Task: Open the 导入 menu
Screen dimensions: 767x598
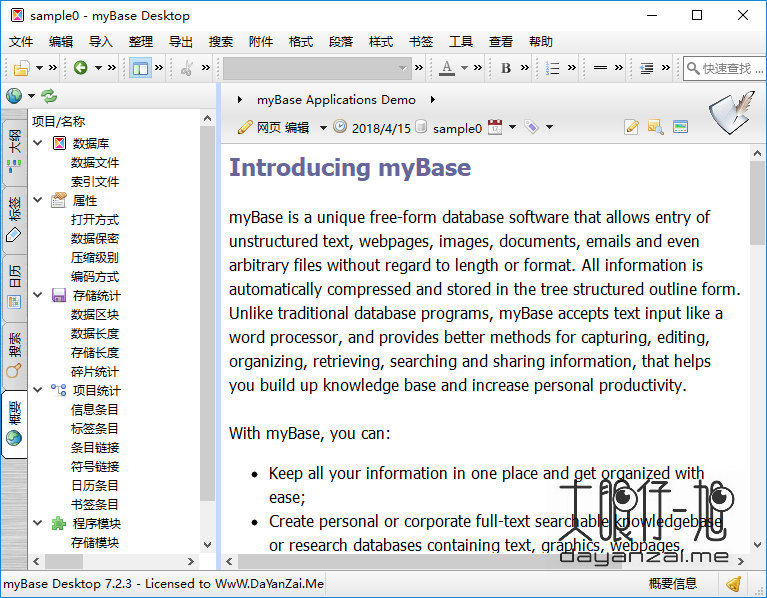Action: [101, 42]
